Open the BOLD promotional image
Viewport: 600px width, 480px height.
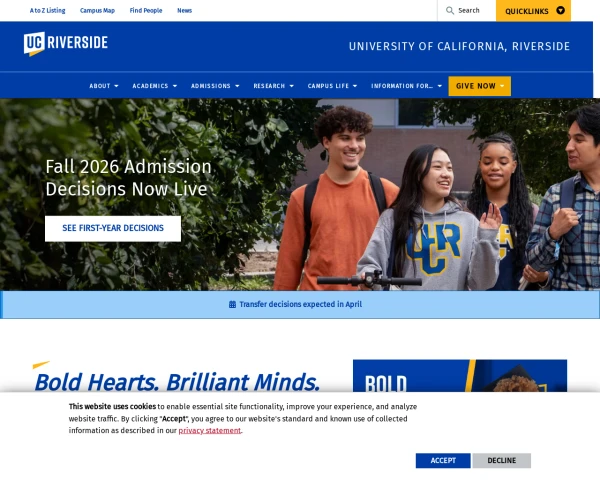click(x=460, y=376)
